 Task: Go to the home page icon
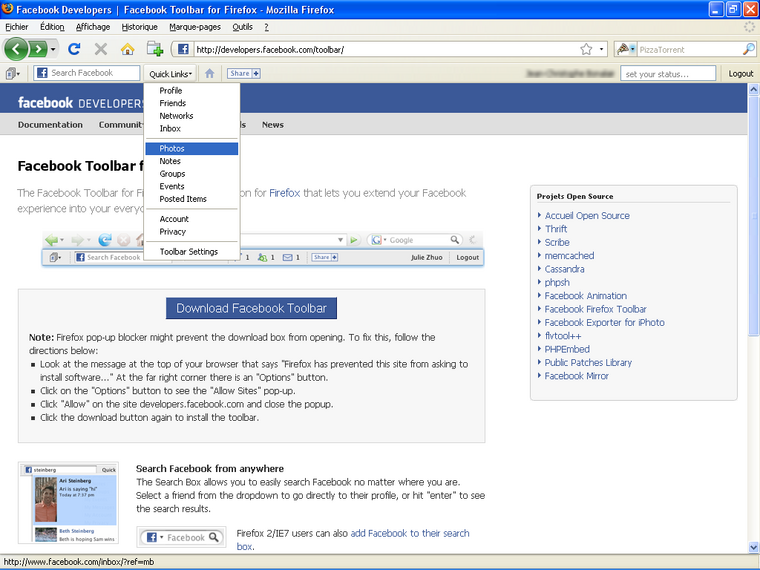127,49
